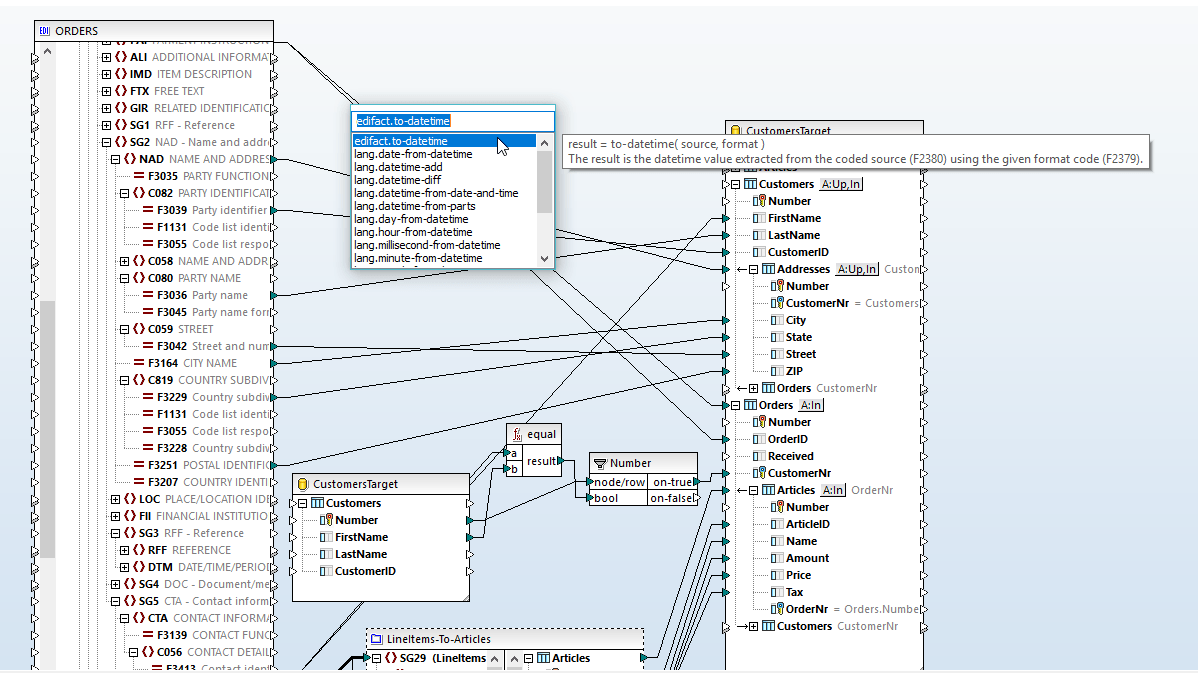Viewport: 1198px width, 673px height.
Task: Click the Orders table icon in target
Action: tap(749, 405)
